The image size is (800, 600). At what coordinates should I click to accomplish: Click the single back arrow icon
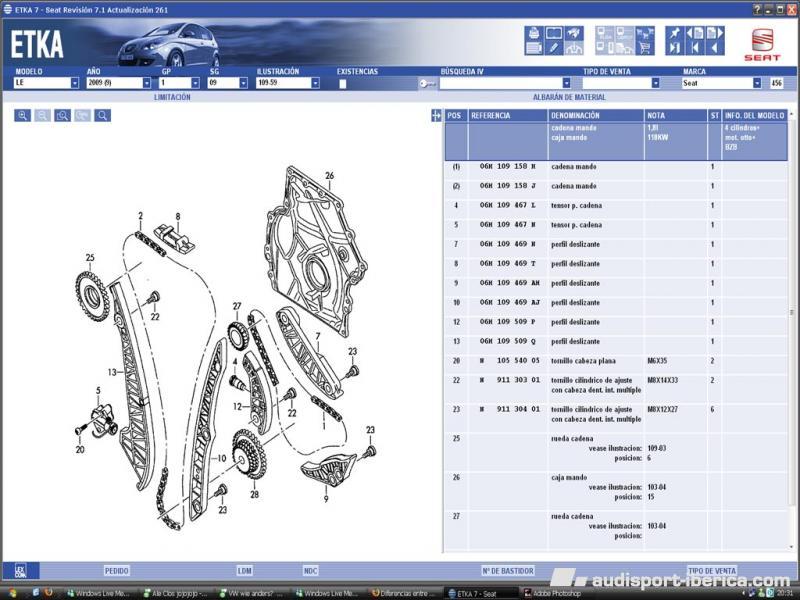[x=715, y=48]
